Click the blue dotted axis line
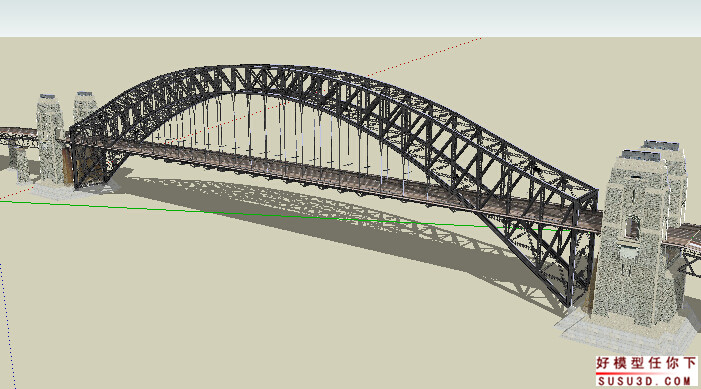 click(x=8, y=326)
